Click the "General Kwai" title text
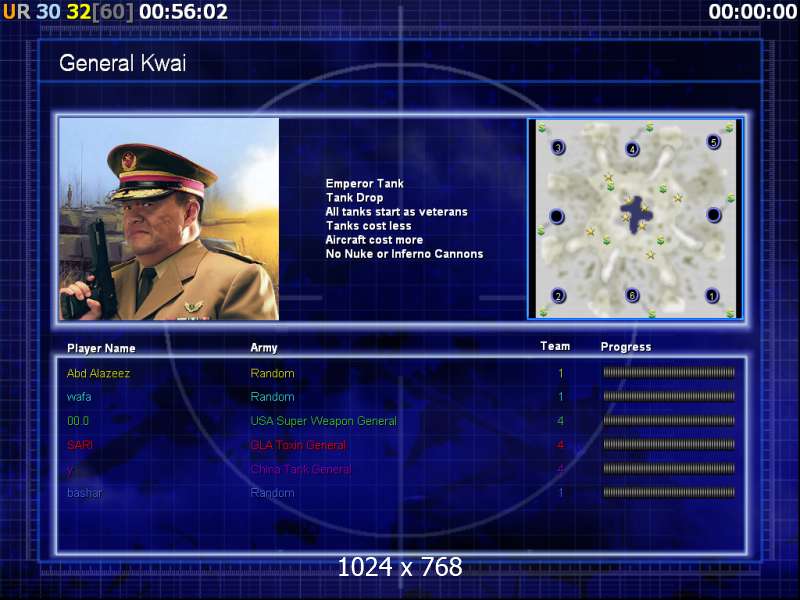 click(122, 63)
